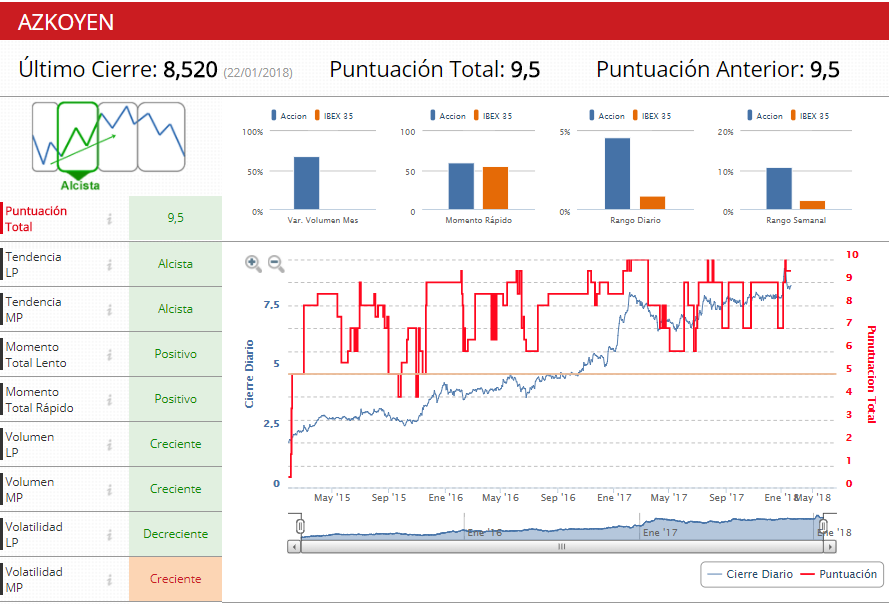Click blue Accion bar in Rango Semanal
This screenshot has width=891, height=604.
pyautogui.click(x=779, y=189)
